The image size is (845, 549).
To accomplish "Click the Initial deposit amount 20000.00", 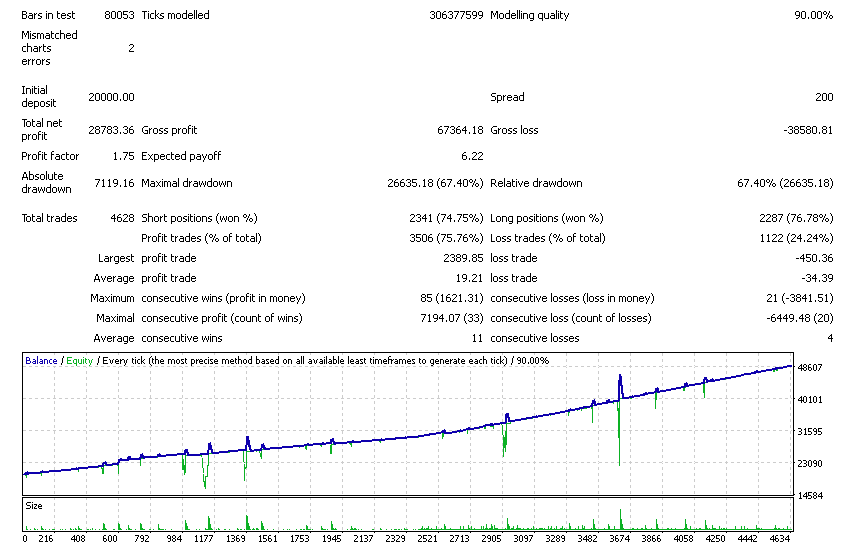I will (112, 97).
